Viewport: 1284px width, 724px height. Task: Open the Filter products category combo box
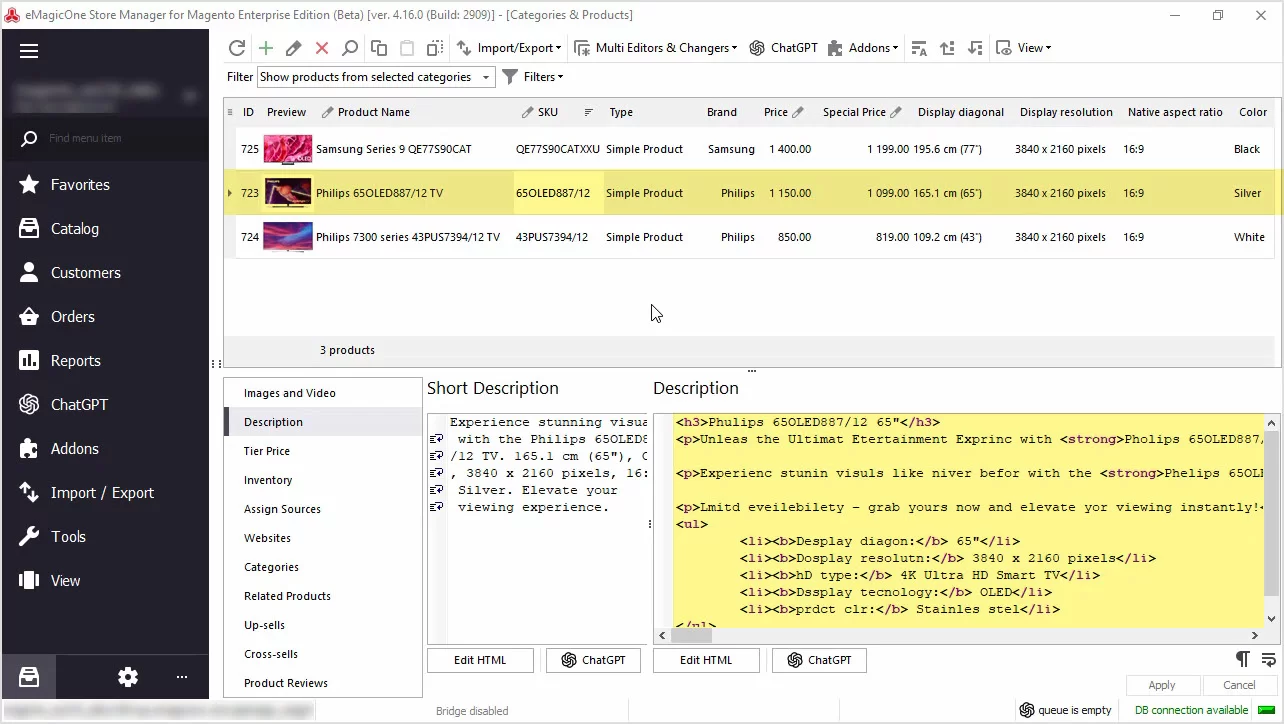tap(376, 77)
